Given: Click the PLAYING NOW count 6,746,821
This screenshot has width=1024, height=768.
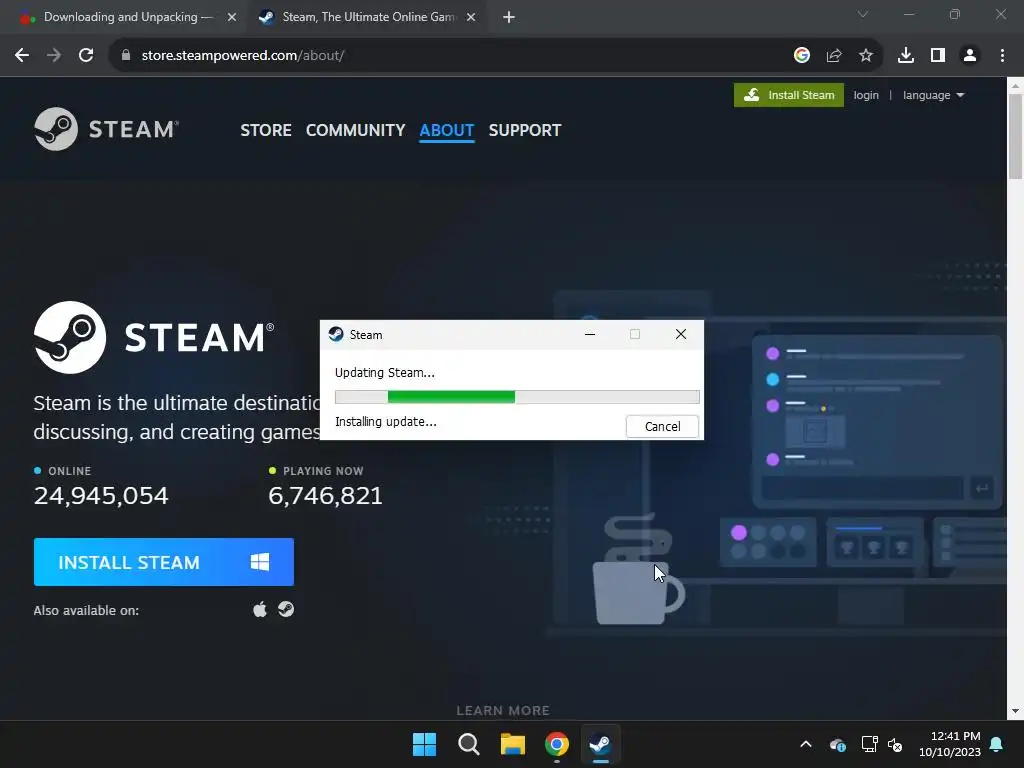Looking at the screenshot, I should (x=325, y=496).
